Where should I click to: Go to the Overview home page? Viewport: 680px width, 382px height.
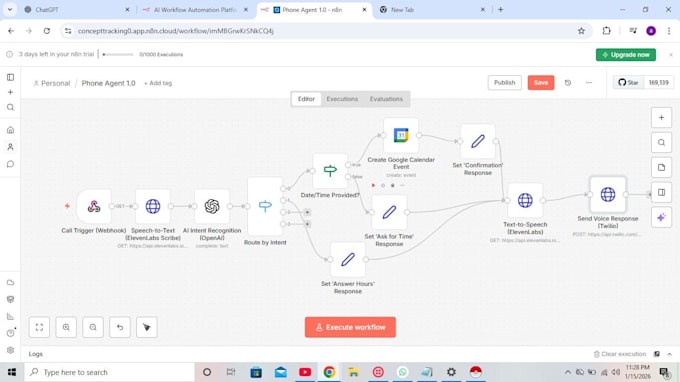point(10,130)
